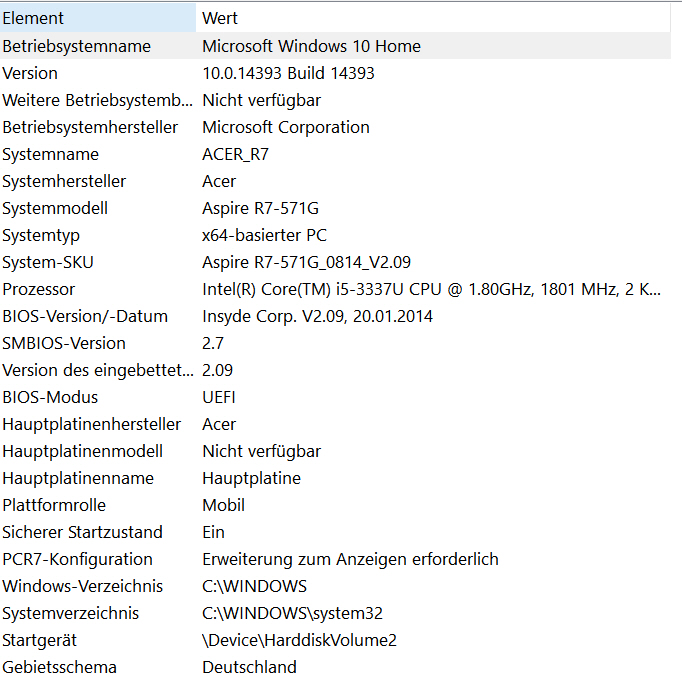Select the Prozessor row
Viewport: 682px width, 678px height.
(335, 288)
